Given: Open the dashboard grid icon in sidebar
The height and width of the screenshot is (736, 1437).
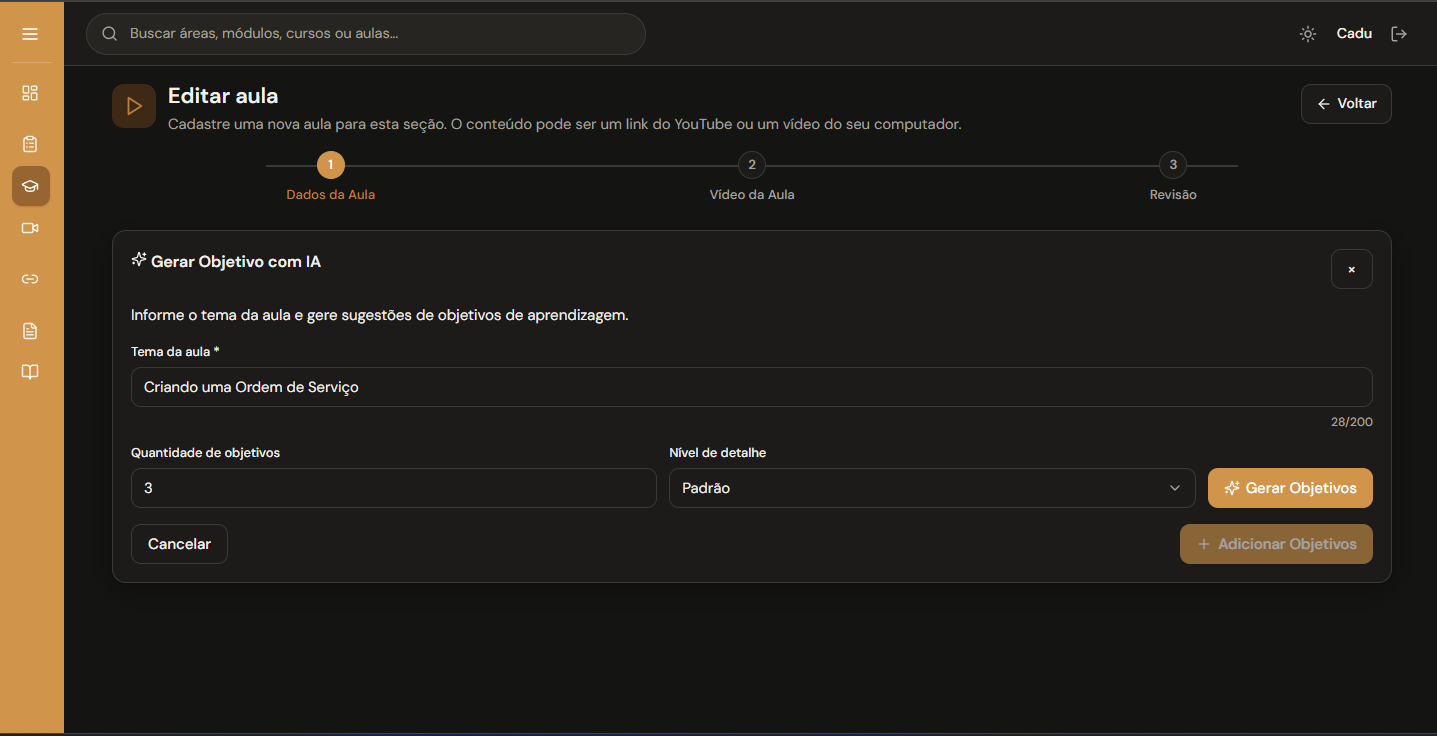Looking at the screenshot, I should [x=30, y=93].
